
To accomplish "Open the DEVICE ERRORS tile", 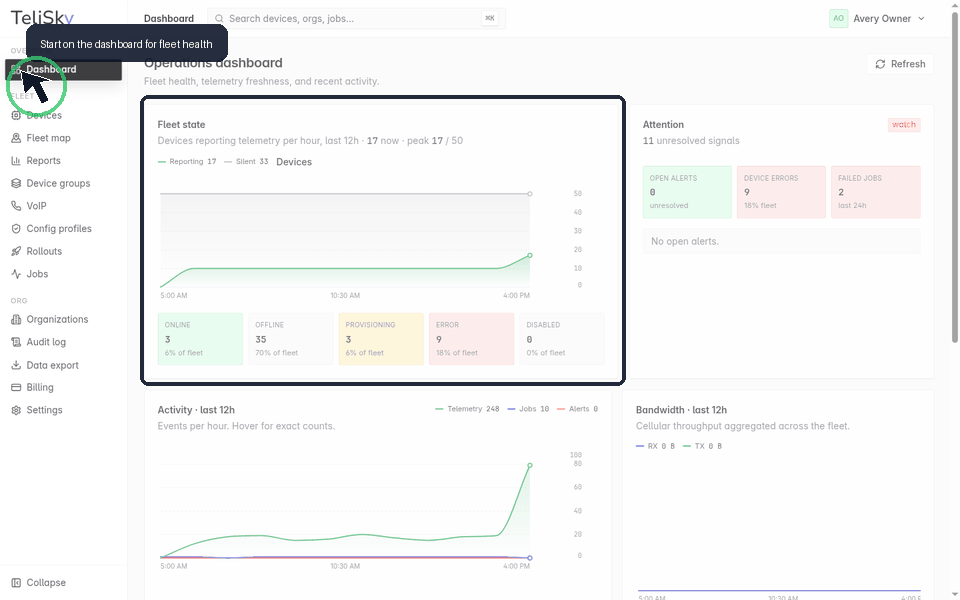I will (781, 192).
